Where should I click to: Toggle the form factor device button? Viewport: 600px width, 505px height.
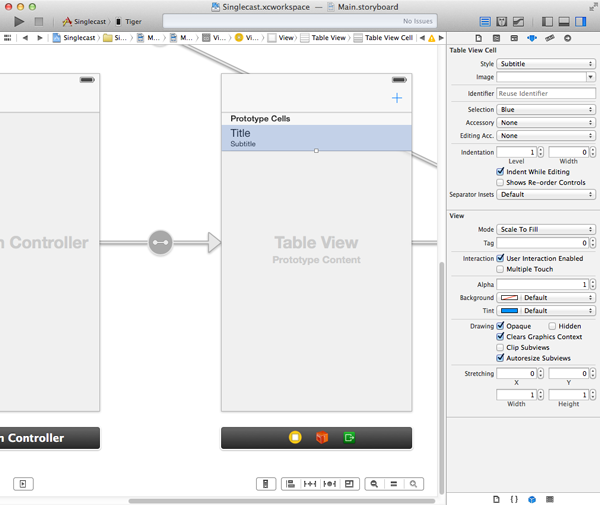click(x=266, y=484)
